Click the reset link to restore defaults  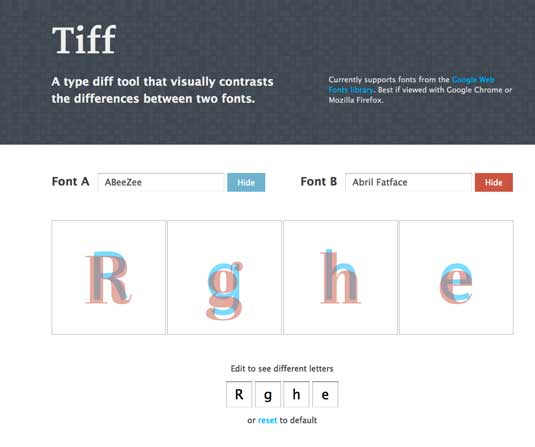pos(267,420)
